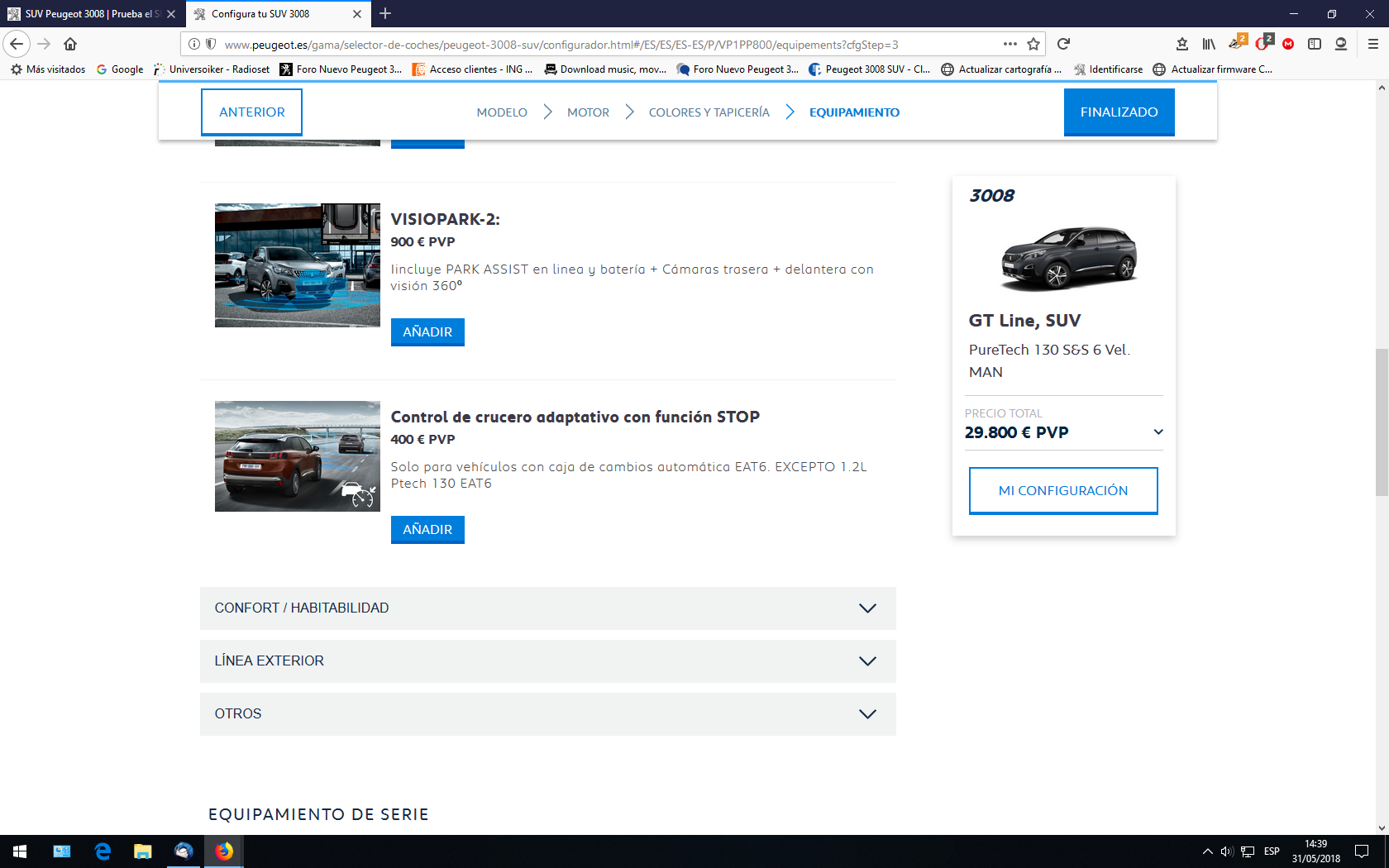The width and height of the screenshot is (1389, 868).
Task: Open Universoiker - Radioset bookmark
Action: pos(212,69)
